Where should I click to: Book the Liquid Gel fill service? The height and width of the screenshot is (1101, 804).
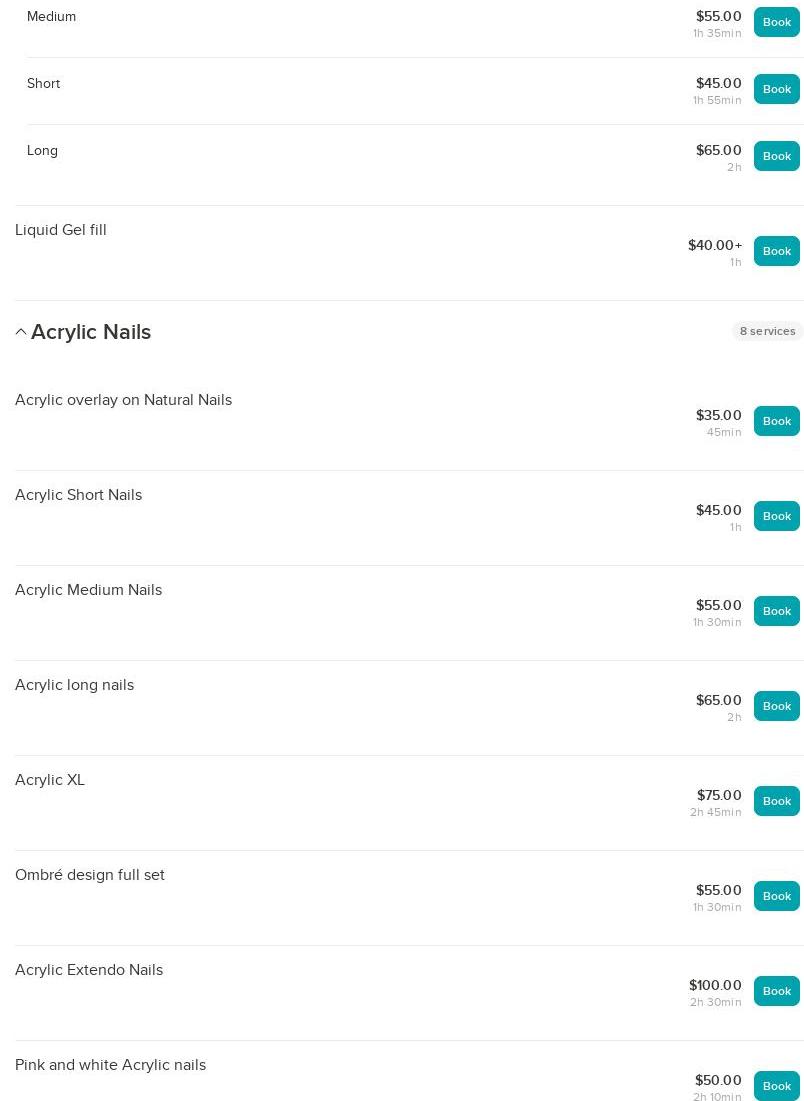pos(776,251)
